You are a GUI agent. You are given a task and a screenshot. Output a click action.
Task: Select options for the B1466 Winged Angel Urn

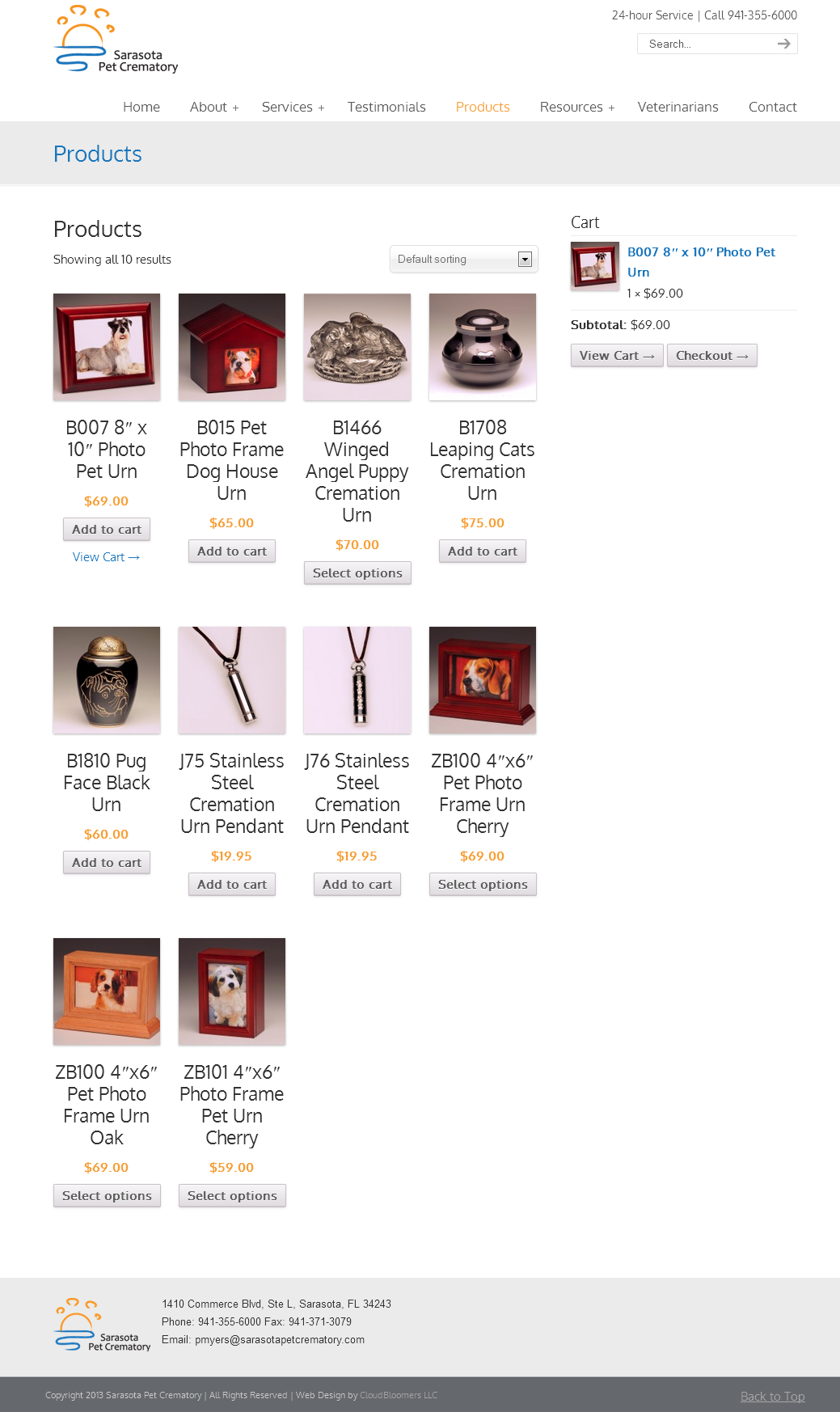coord(357,573)
